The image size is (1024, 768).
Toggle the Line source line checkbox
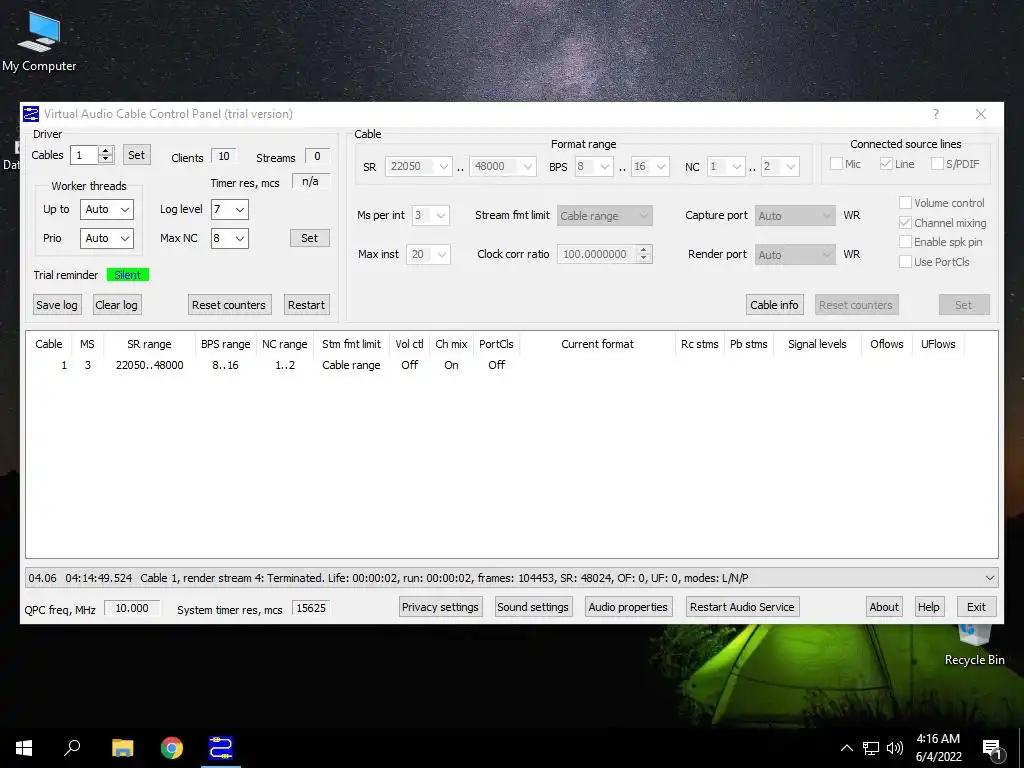click(886, 163)
